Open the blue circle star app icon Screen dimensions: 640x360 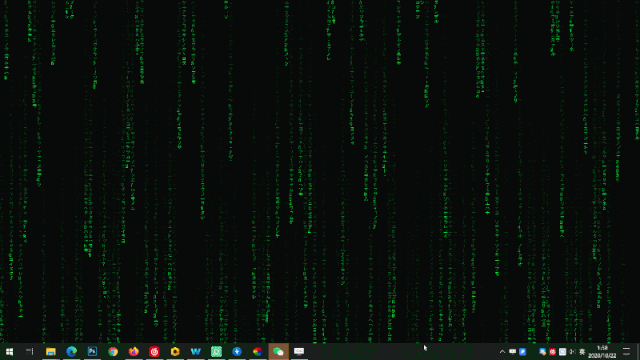237,351
